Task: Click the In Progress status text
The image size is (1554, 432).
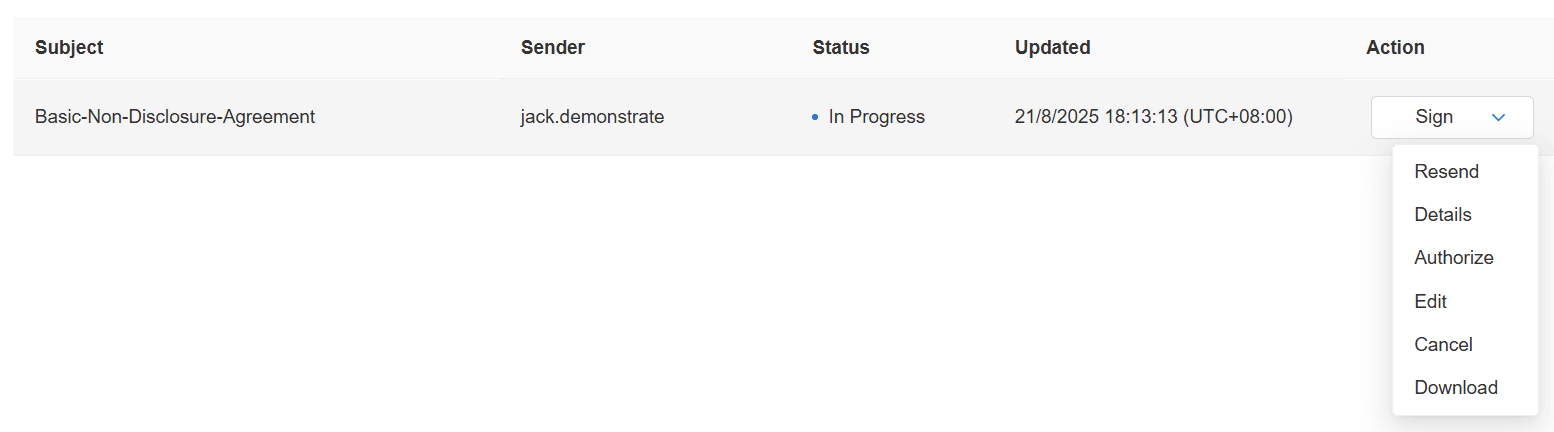Action: [x=877, y=117]
